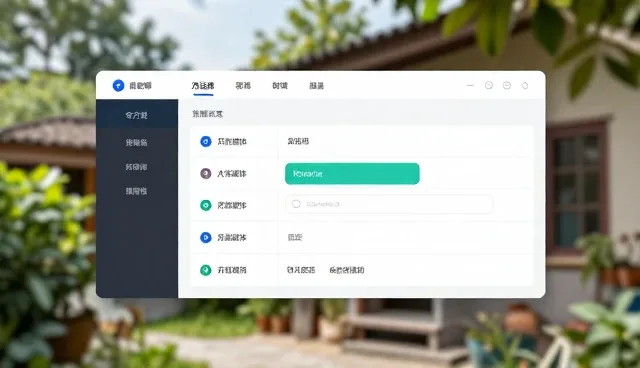Click the green icon in the third settings row
The image size is (640, 368).
click(x=206, y=205)
